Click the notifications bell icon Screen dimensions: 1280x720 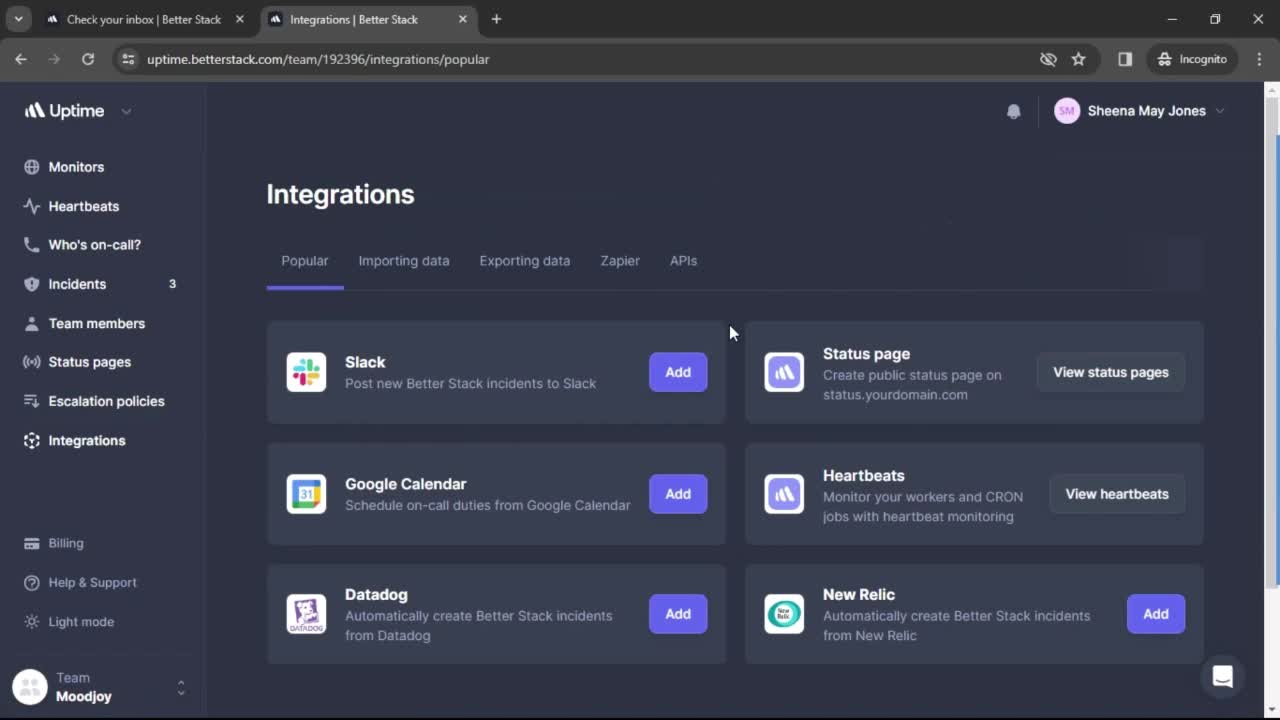click(x=1014, y=111)
